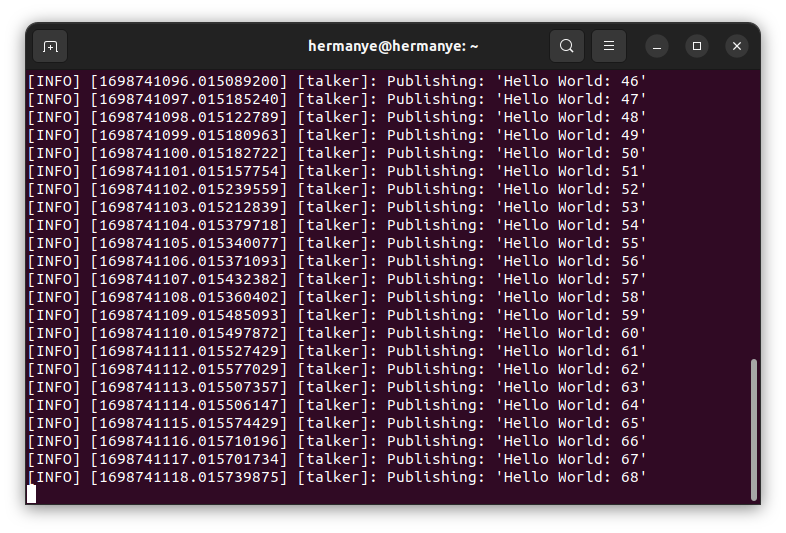
Task: Click timestamp 1698741096.015089200
Action: tap(189, 81)
